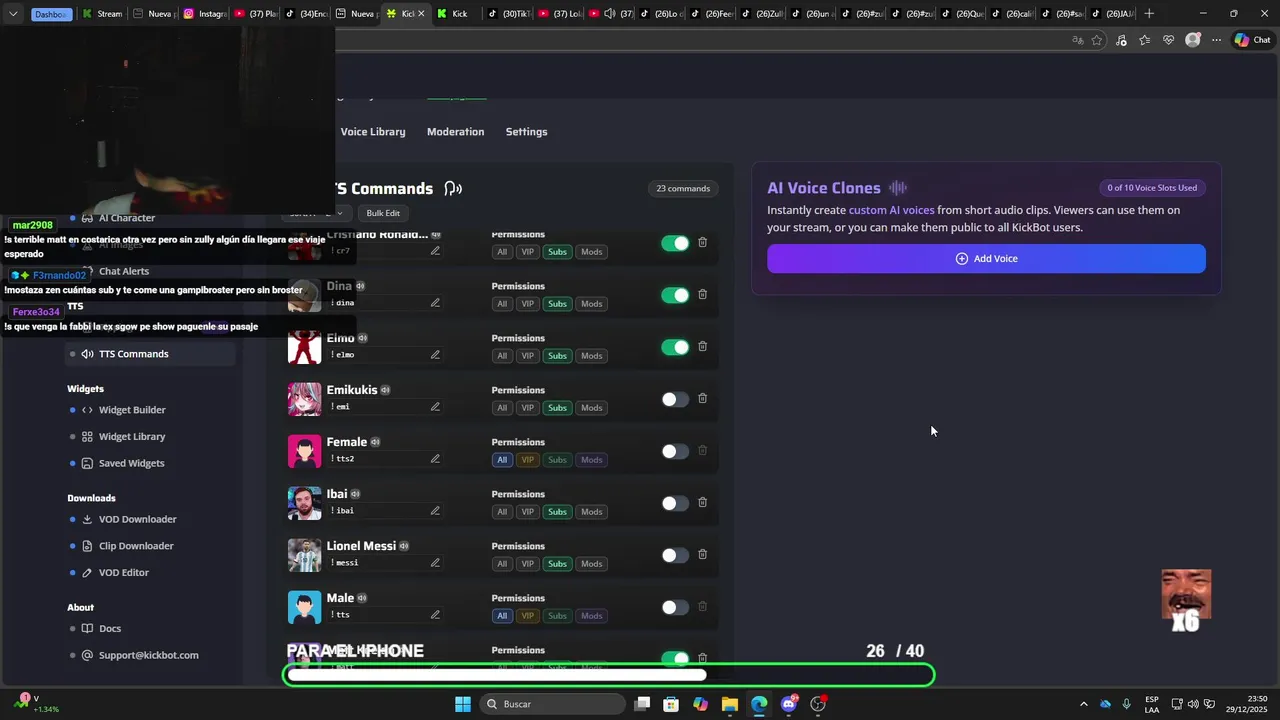Enable the Ibai command toggle
The height and width of the screenshot is (720, 1280).
[x=675, y=503]
